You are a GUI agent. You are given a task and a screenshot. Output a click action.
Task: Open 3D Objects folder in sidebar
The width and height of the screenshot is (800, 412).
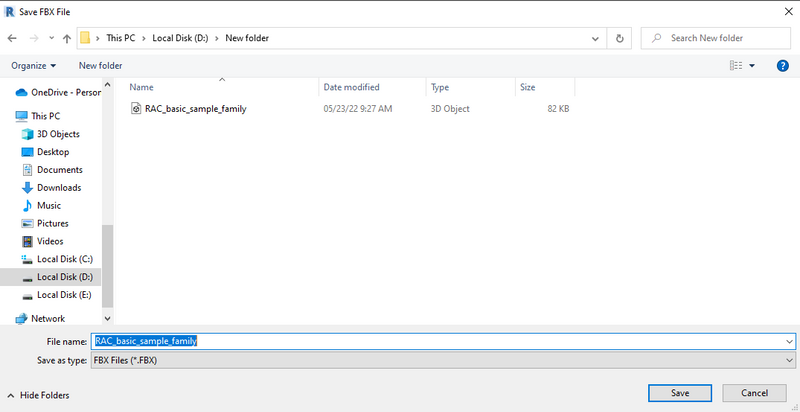58,134
